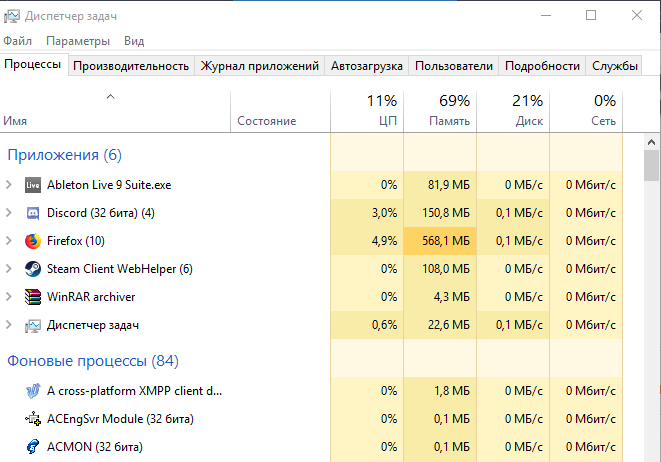Expand the Ableton Live 9 Suite entry
Viewport: 661px width, 462px height.
pyautogui.click(x=9, y=185)
